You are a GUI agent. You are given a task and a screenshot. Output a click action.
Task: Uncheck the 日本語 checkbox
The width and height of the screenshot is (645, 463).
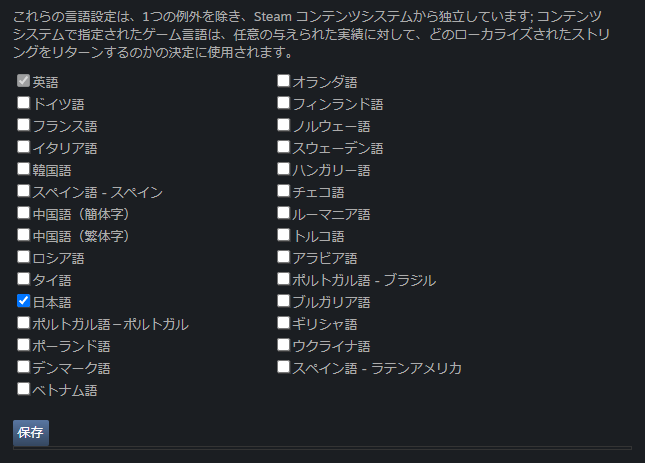23,300
